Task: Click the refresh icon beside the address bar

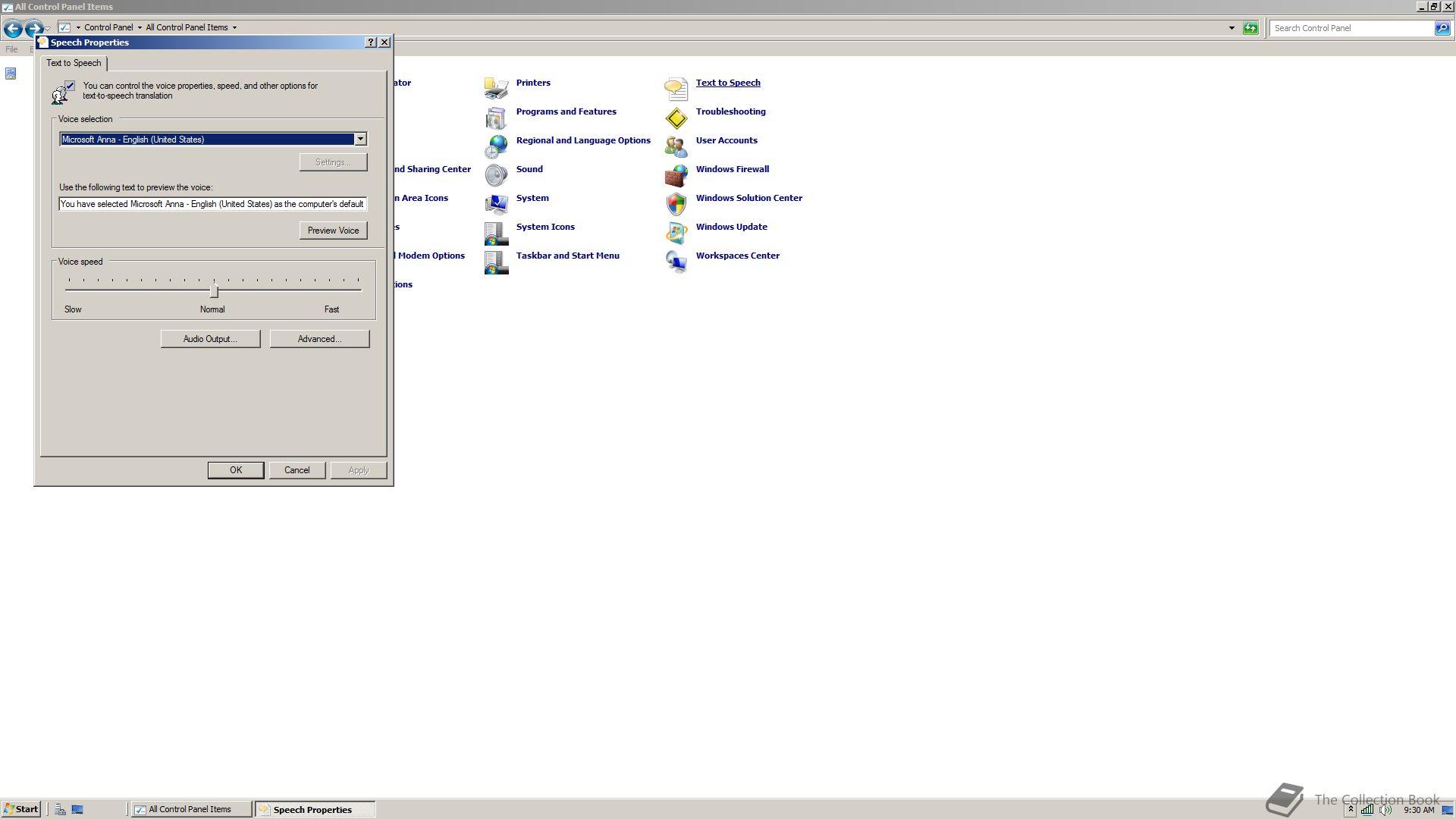Action: point(1250,28)
